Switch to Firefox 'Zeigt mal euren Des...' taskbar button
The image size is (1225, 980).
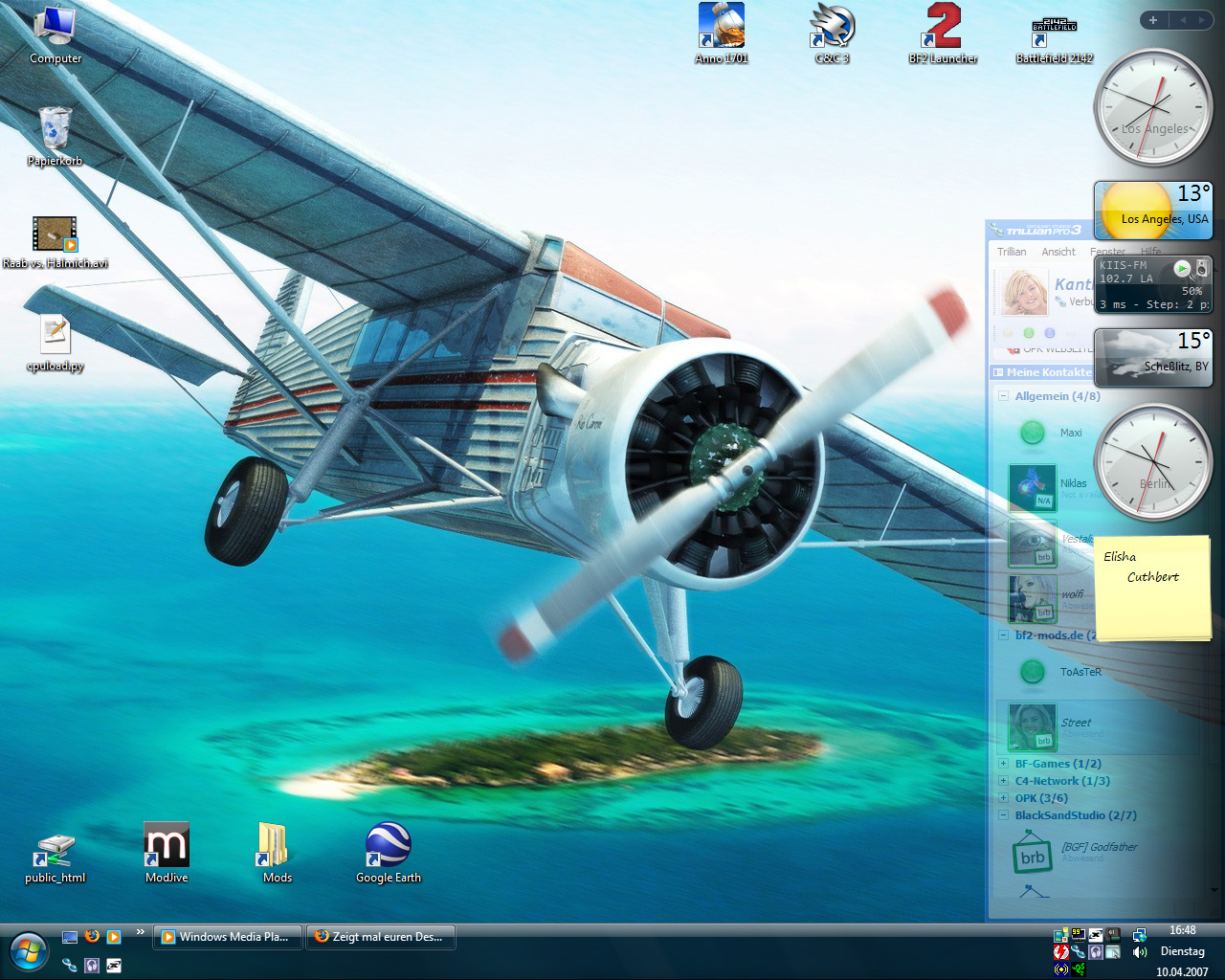pos(381,937)
